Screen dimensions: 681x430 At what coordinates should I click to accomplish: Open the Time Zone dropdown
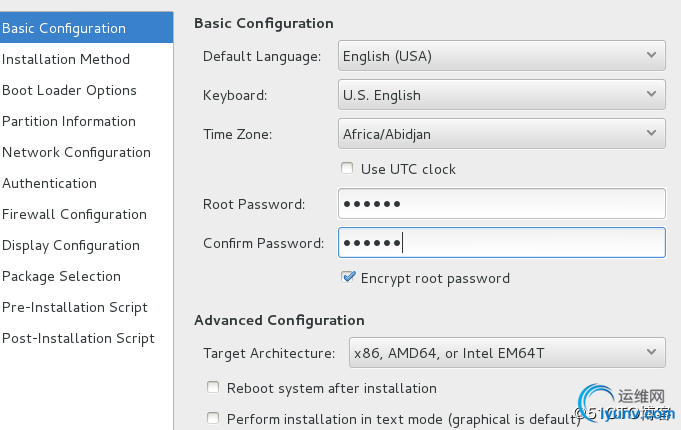pyautogui.click(x=502, y=134)
